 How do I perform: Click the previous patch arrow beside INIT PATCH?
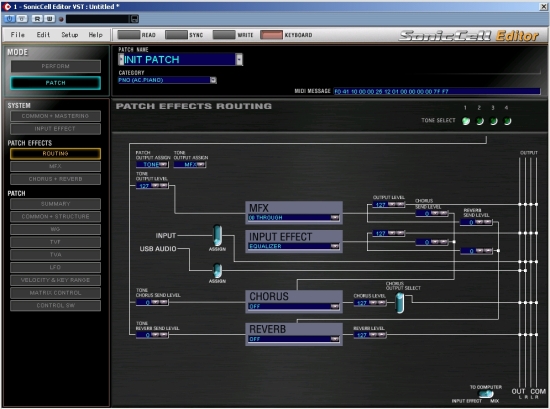pos(121,59)
